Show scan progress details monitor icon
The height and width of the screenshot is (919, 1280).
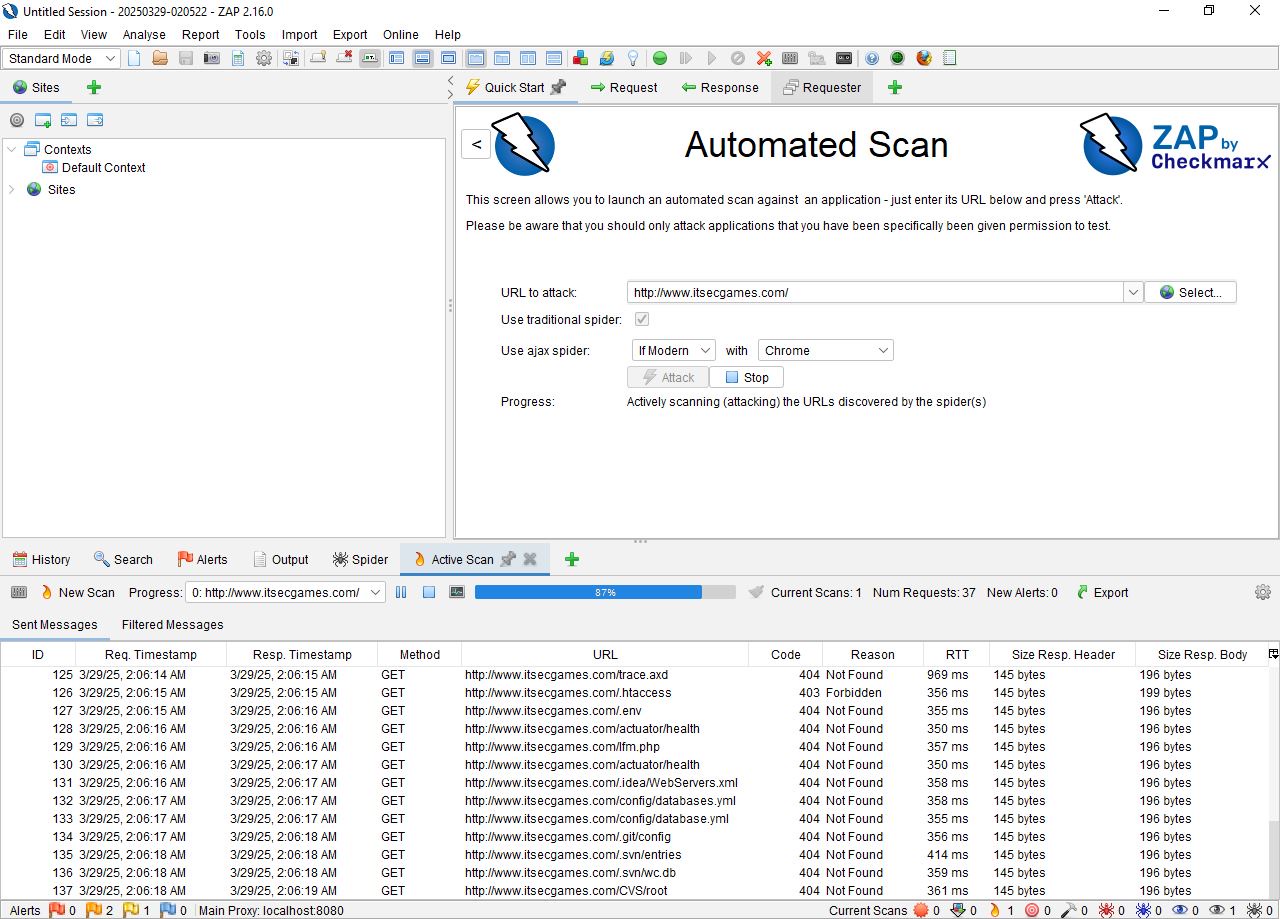coord(457,592)
